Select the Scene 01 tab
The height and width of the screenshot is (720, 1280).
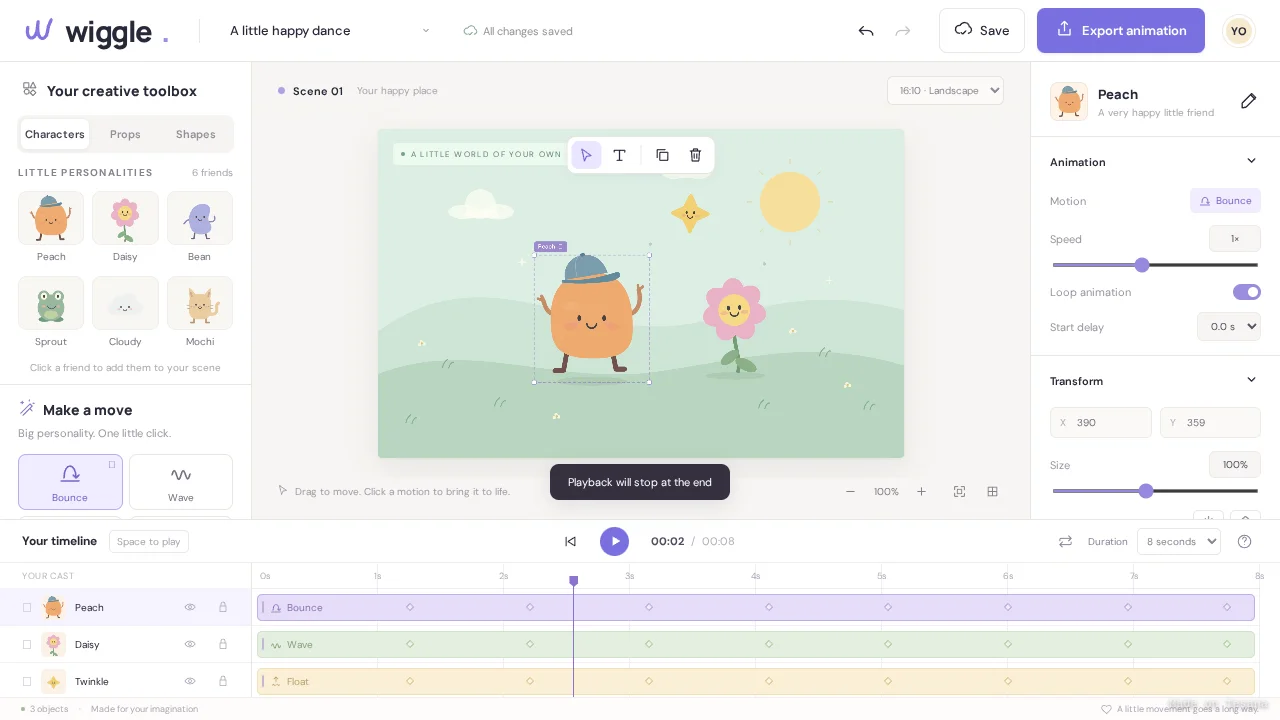click(318, 91)
